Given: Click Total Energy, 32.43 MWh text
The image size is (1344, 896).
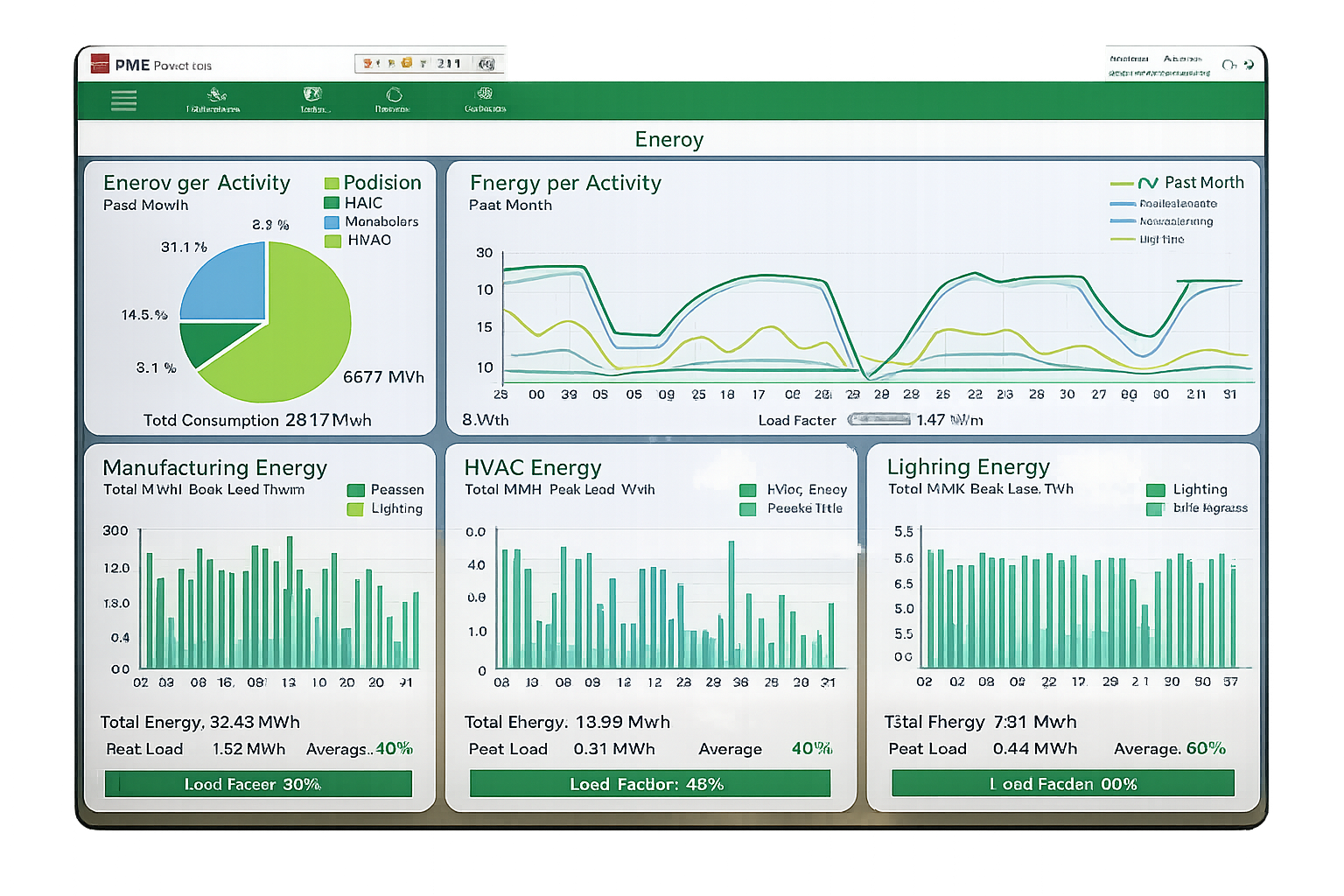Looking at the screenshot, I should 200,723.
